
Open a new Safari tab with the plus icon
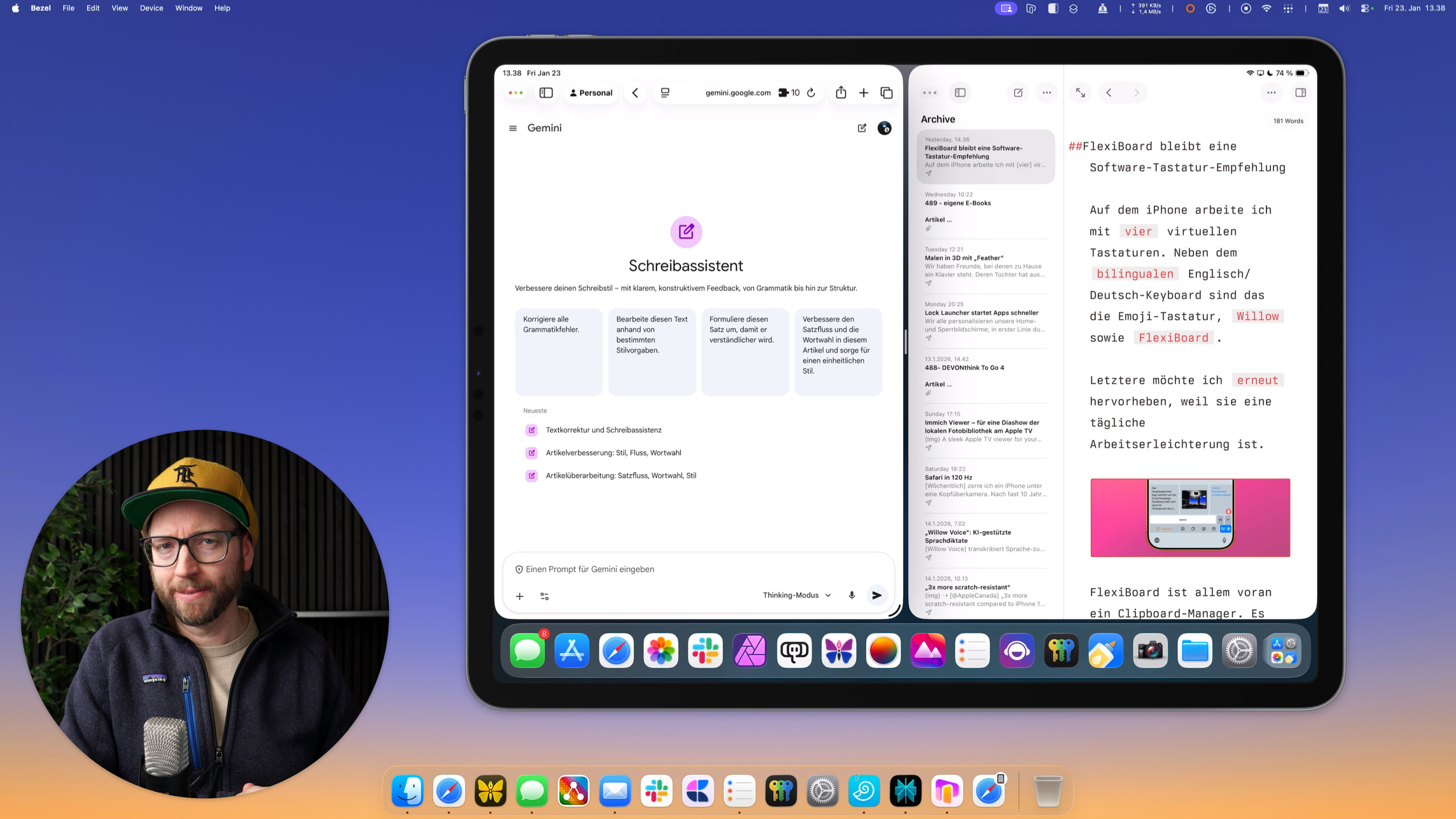click(x=864, y=92)
